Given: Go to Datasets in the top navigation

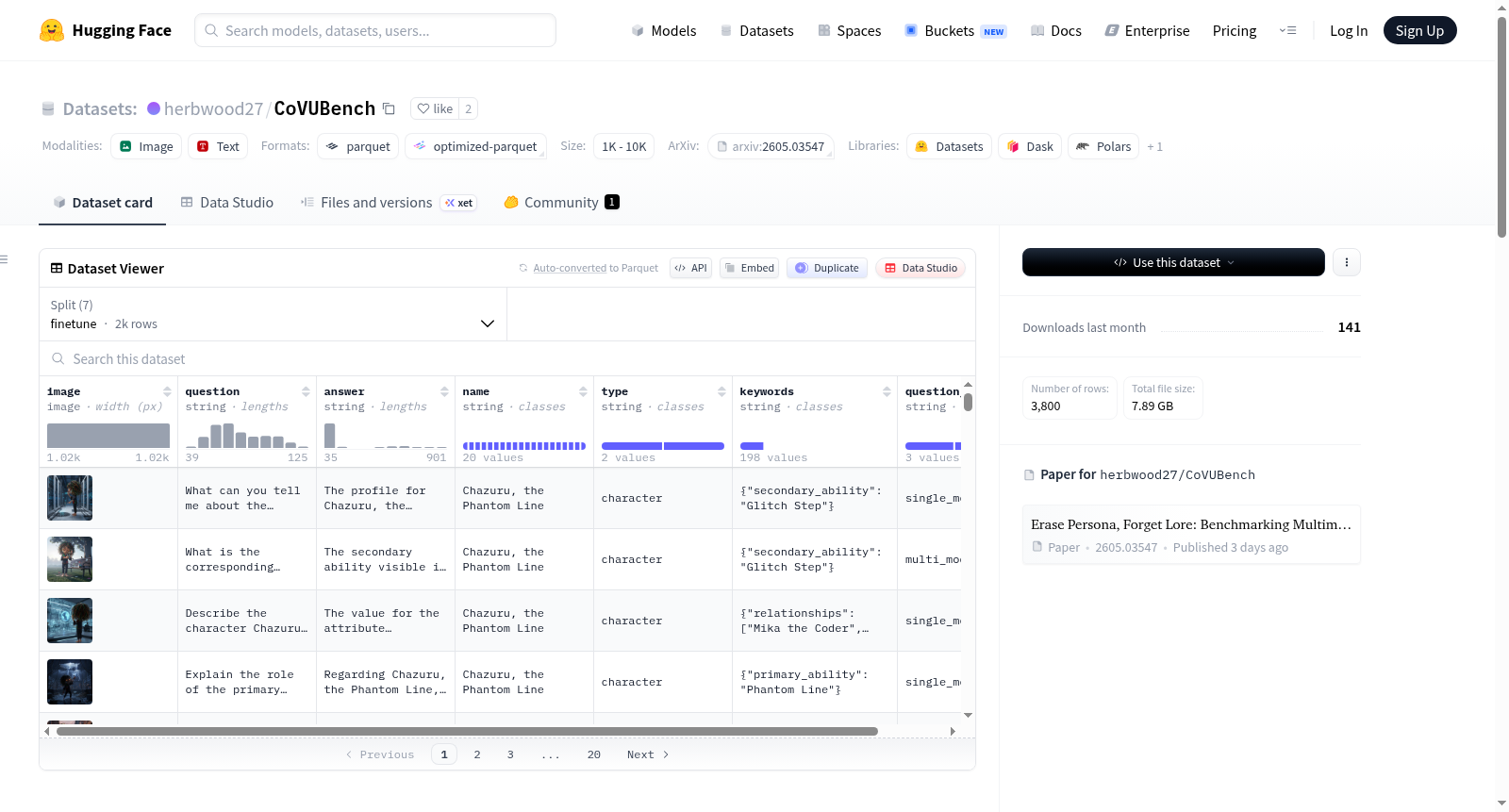Looking at the screenshot, I should 757,31.
